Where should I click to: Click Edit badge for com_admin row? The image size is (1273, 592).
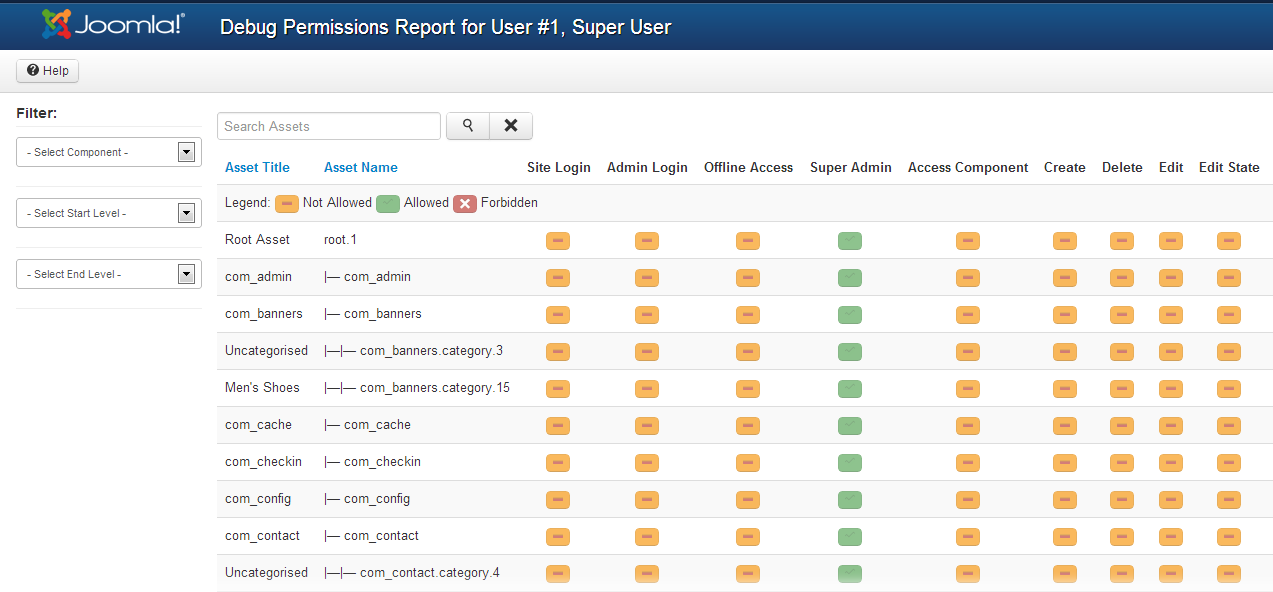point(1171,278)
